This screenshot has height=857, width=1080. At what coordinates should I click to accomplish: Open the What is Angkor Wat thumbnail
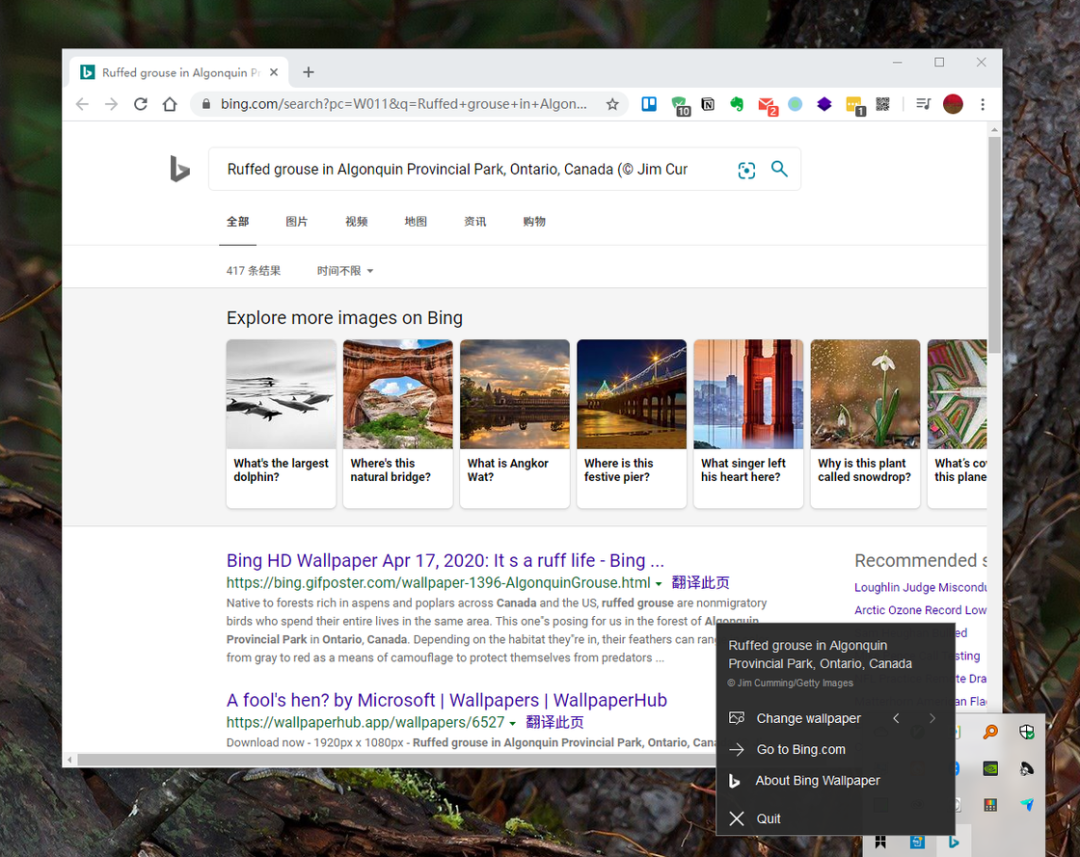click(x=514, y=423)
